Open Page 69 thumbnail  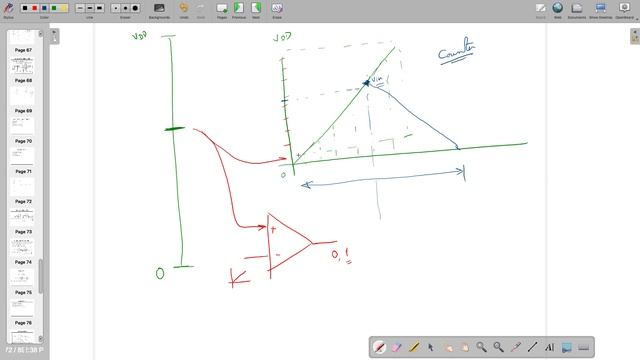(23, 126)
